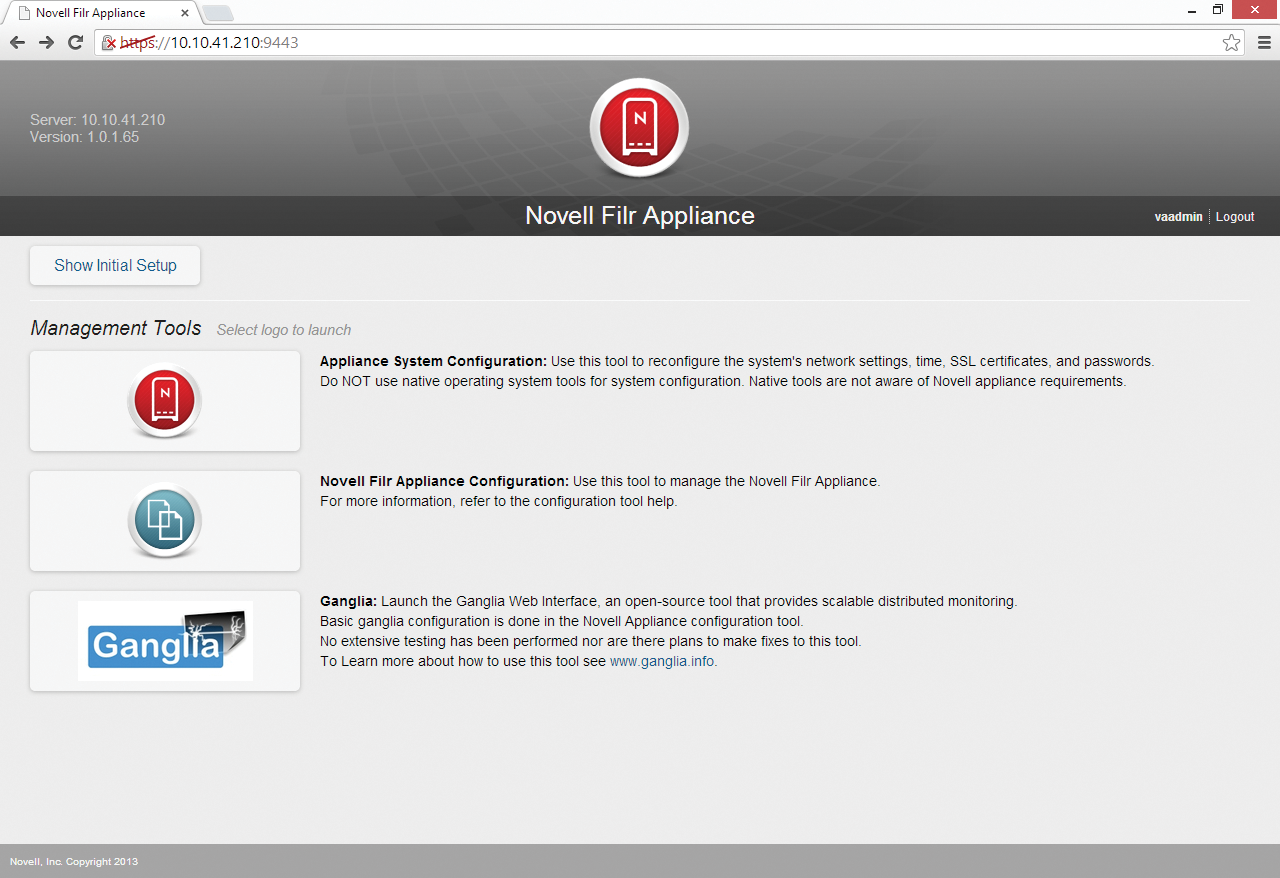Click the Show Initial Setup button

click(115, 266)
